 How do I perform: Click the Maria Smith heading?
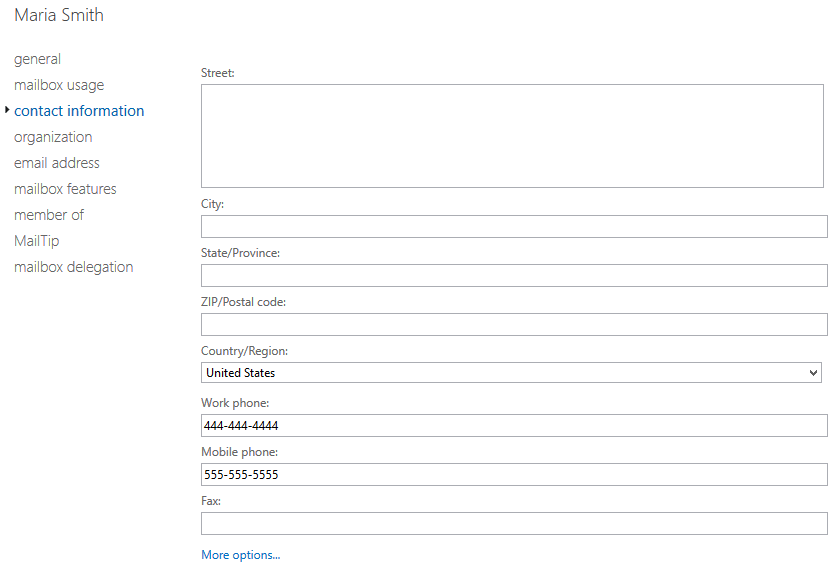tap(59, 15)
